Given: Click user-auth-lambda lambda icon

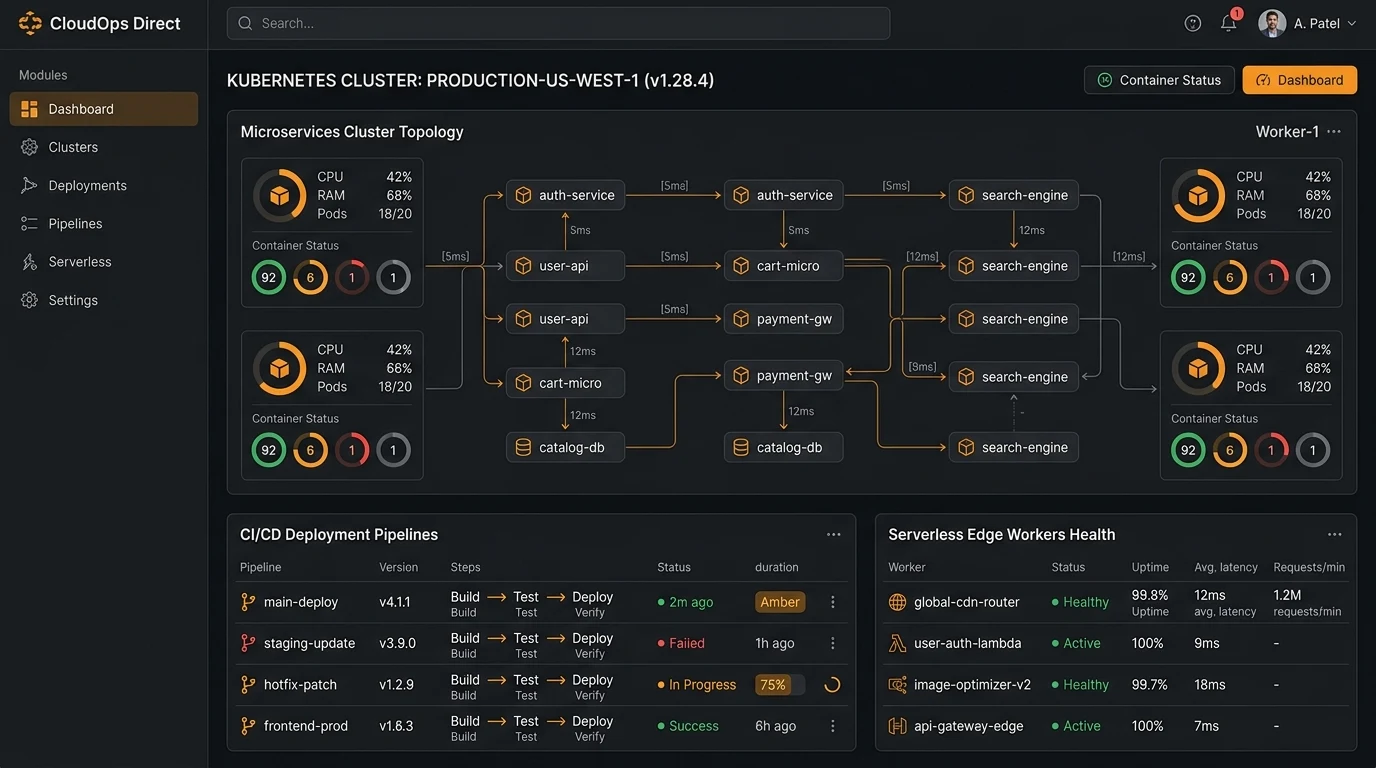Looking at the screenshot, I should pos(897,643).
